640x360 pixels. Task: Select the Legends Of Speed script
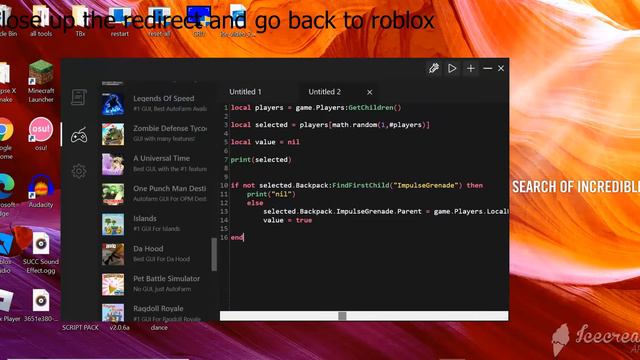click(x=154, y=103)
